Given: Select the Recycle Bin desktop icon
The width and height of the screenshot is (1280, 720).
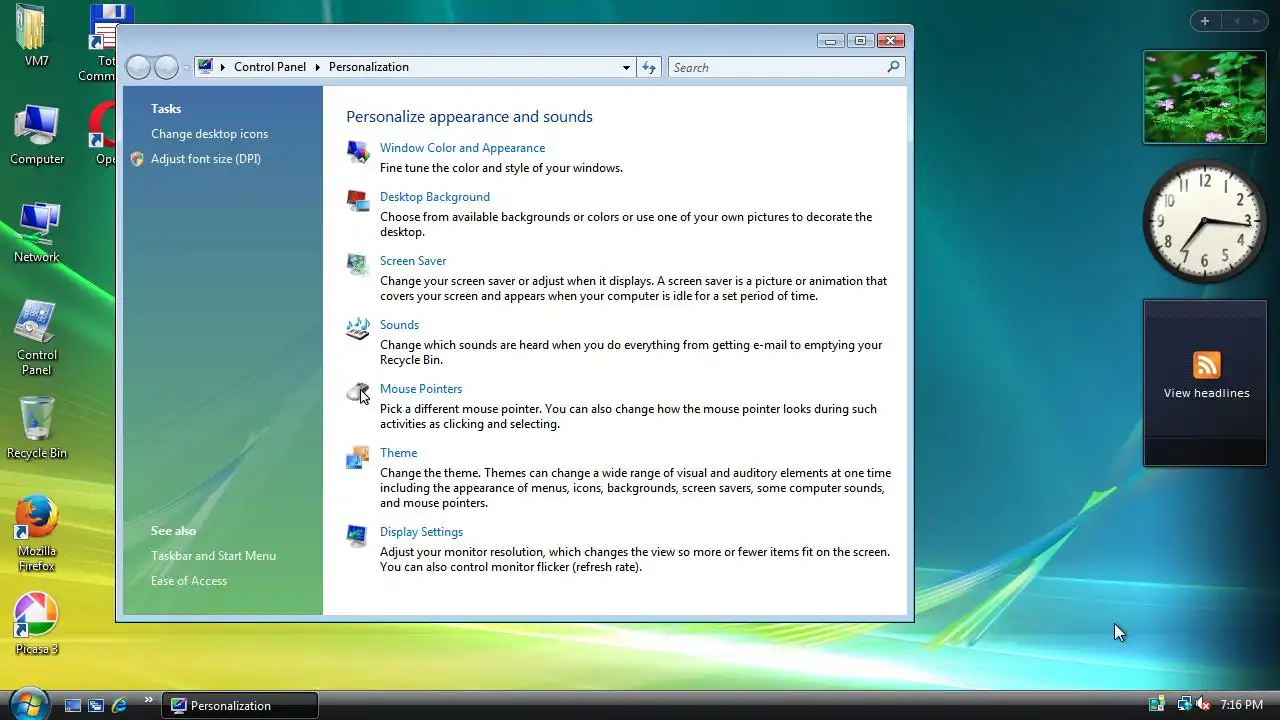Looking at the screenshot, I should point(37,427).
